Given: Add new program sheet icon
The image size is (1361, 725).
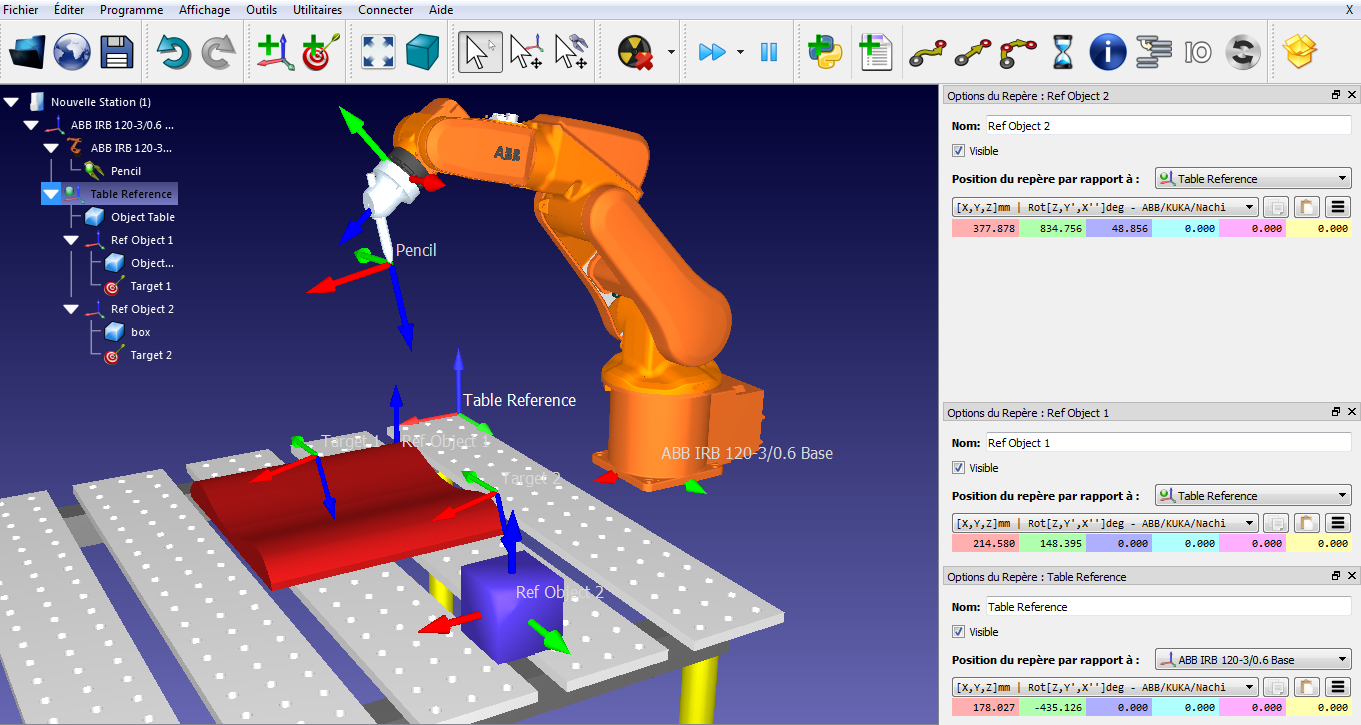Looking at the screenshot, I should [x=874, y=51].
